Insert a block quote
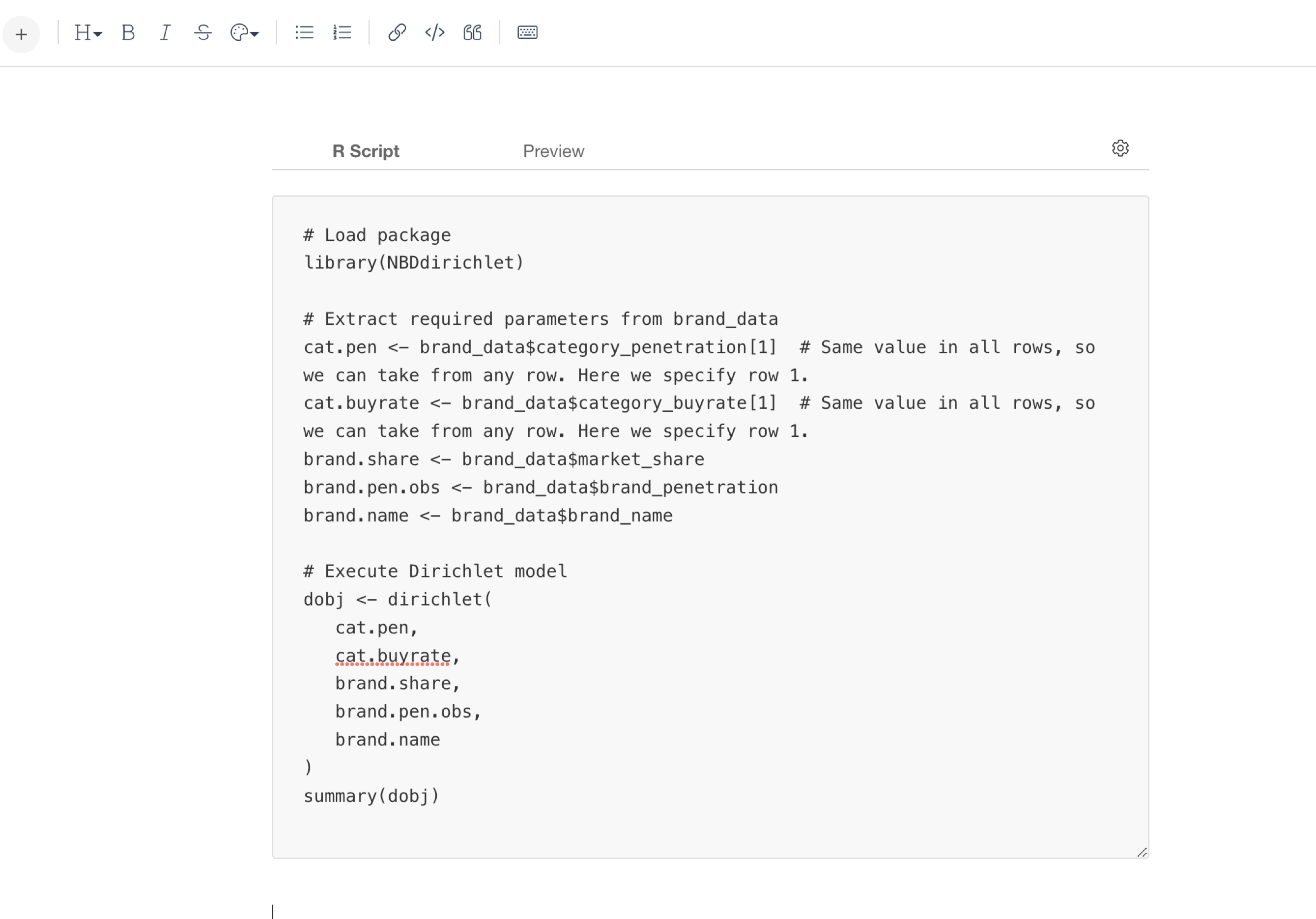1316x919 pixels. (472, 32)
